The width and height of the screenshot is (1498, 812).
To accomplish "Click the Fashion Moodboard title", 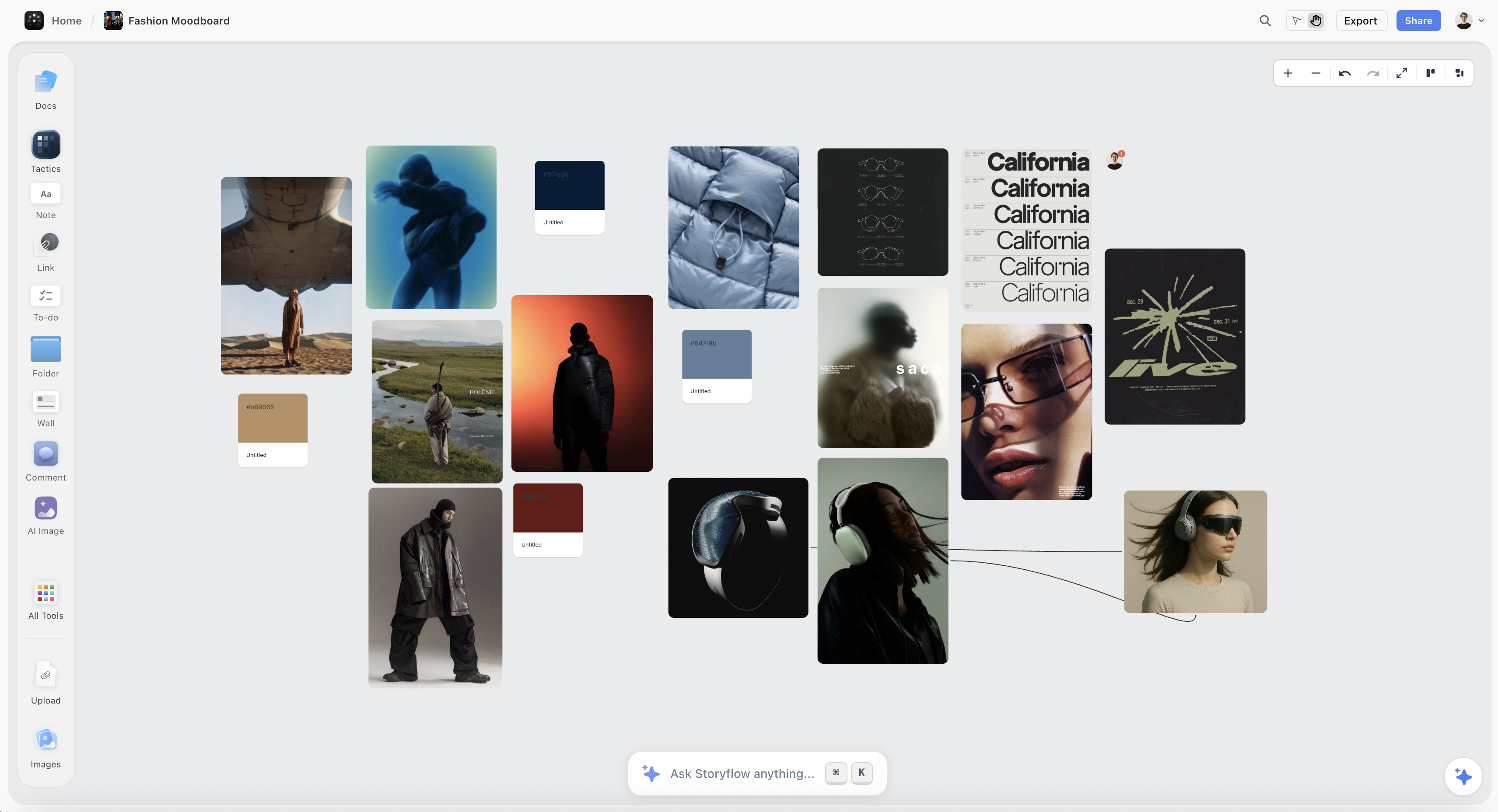I will pos(178,21).
